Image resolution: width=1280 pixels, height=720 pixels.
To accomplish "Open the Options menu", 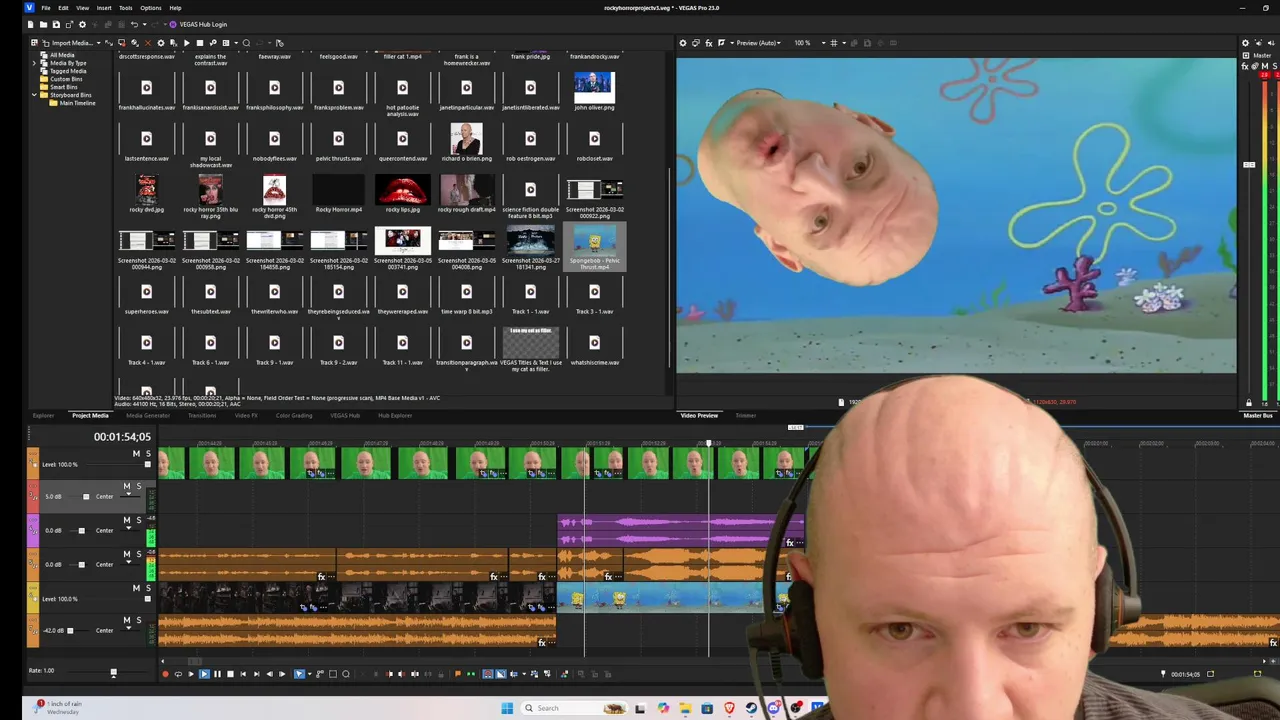I will click(150, 8).
